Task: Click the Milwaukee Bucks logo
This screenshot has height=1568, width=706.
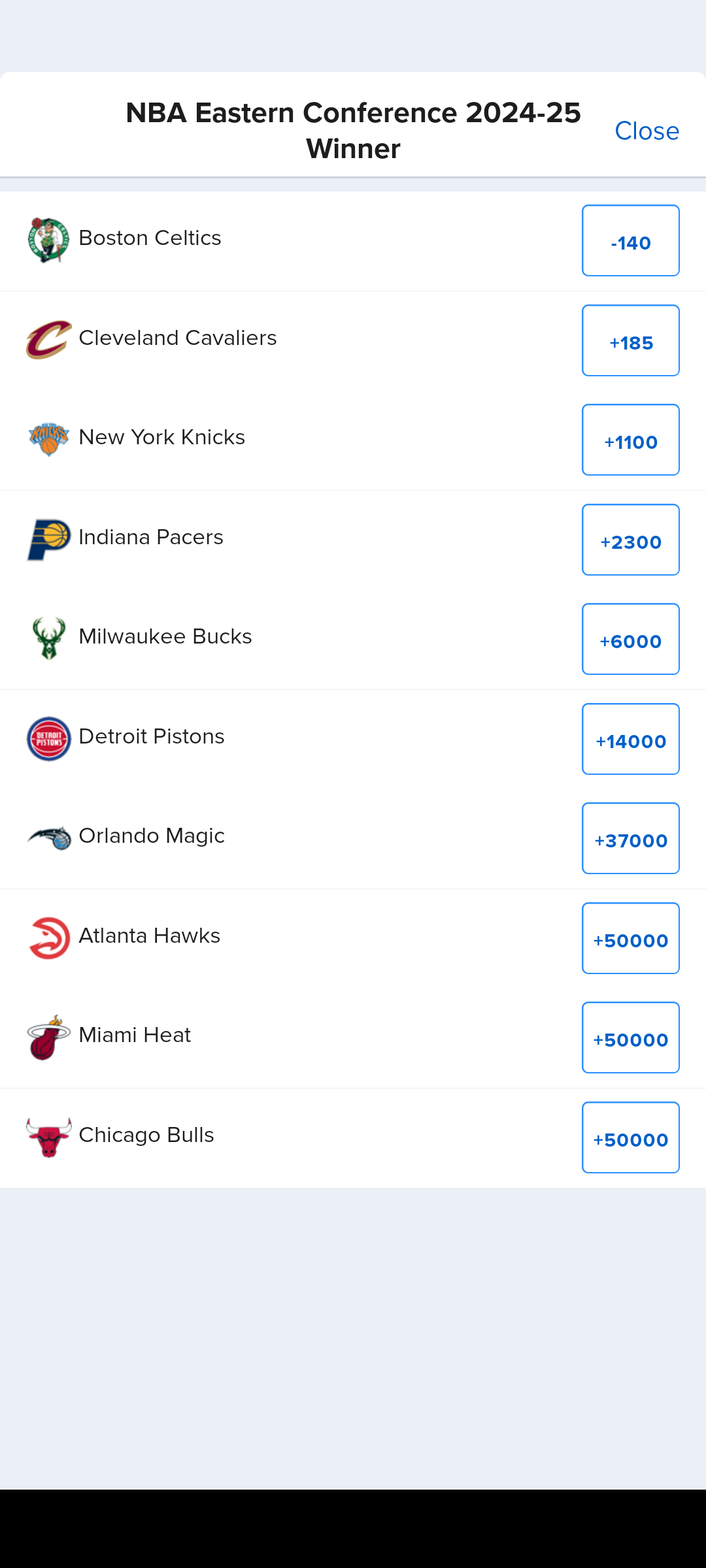Action: pyautogui.click(x=48, y=638)
